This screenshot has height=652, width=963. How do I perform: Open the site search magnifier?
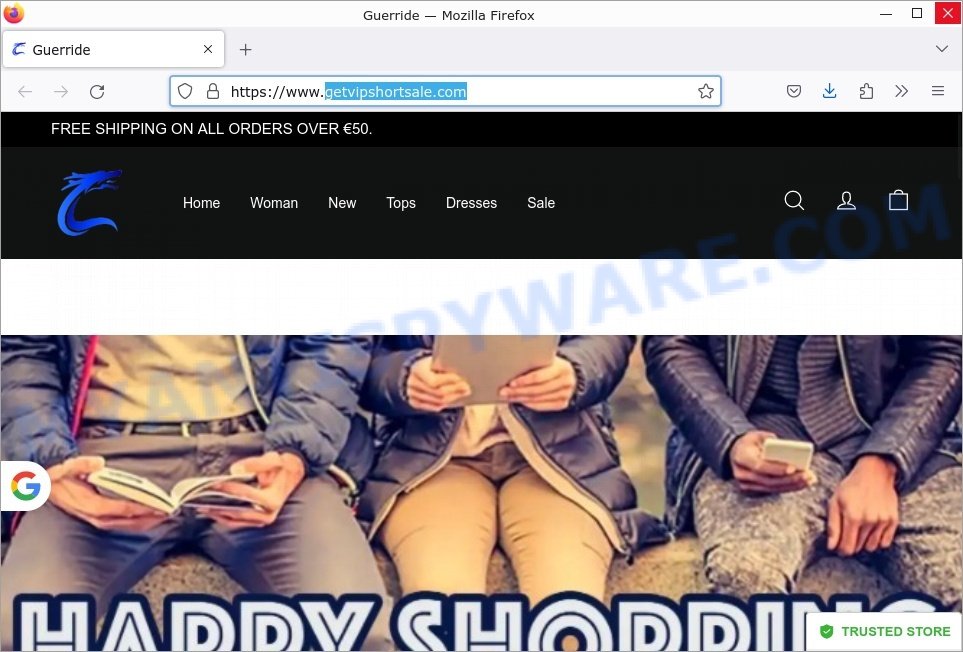pos(794,201)
